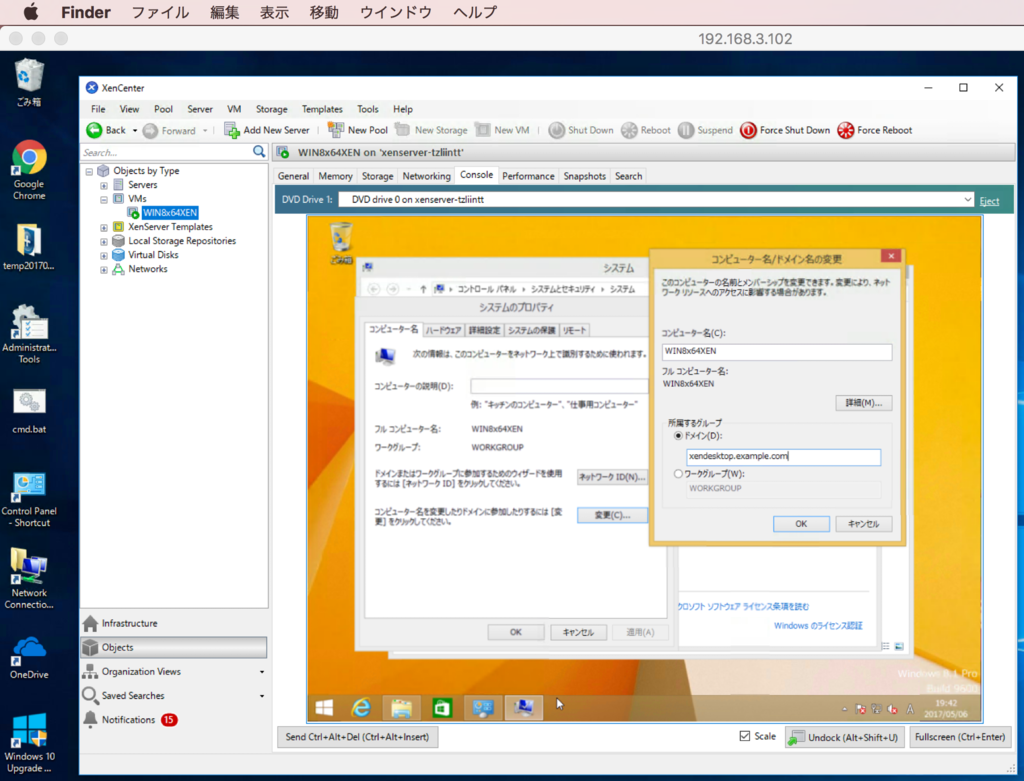Click the 変更(C)... button
1024x781 pixels.
(613, 515)
